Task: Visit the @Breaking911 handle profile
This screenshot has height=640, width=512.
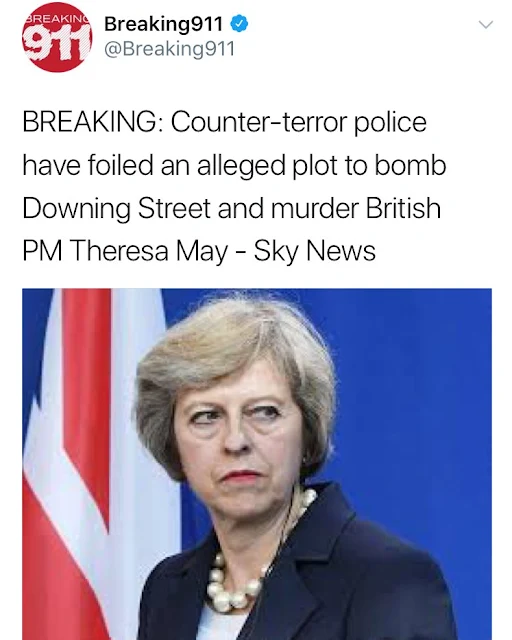Action: (x=169, y=49)
